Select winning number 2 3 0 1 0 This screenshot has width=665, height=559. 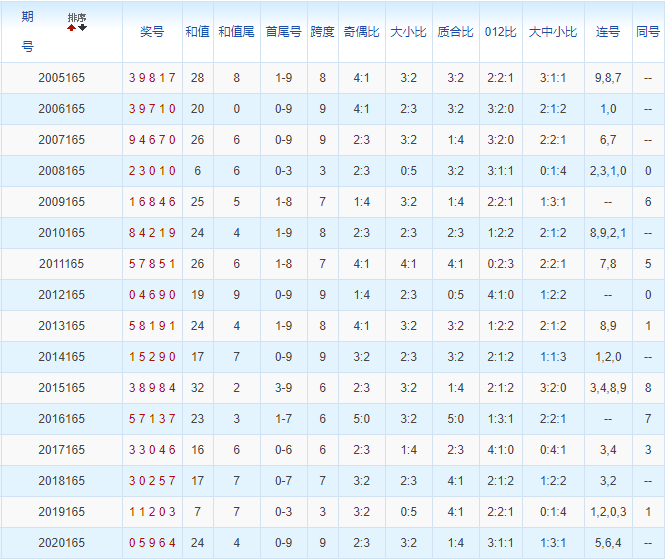click(x=152, y=170)
